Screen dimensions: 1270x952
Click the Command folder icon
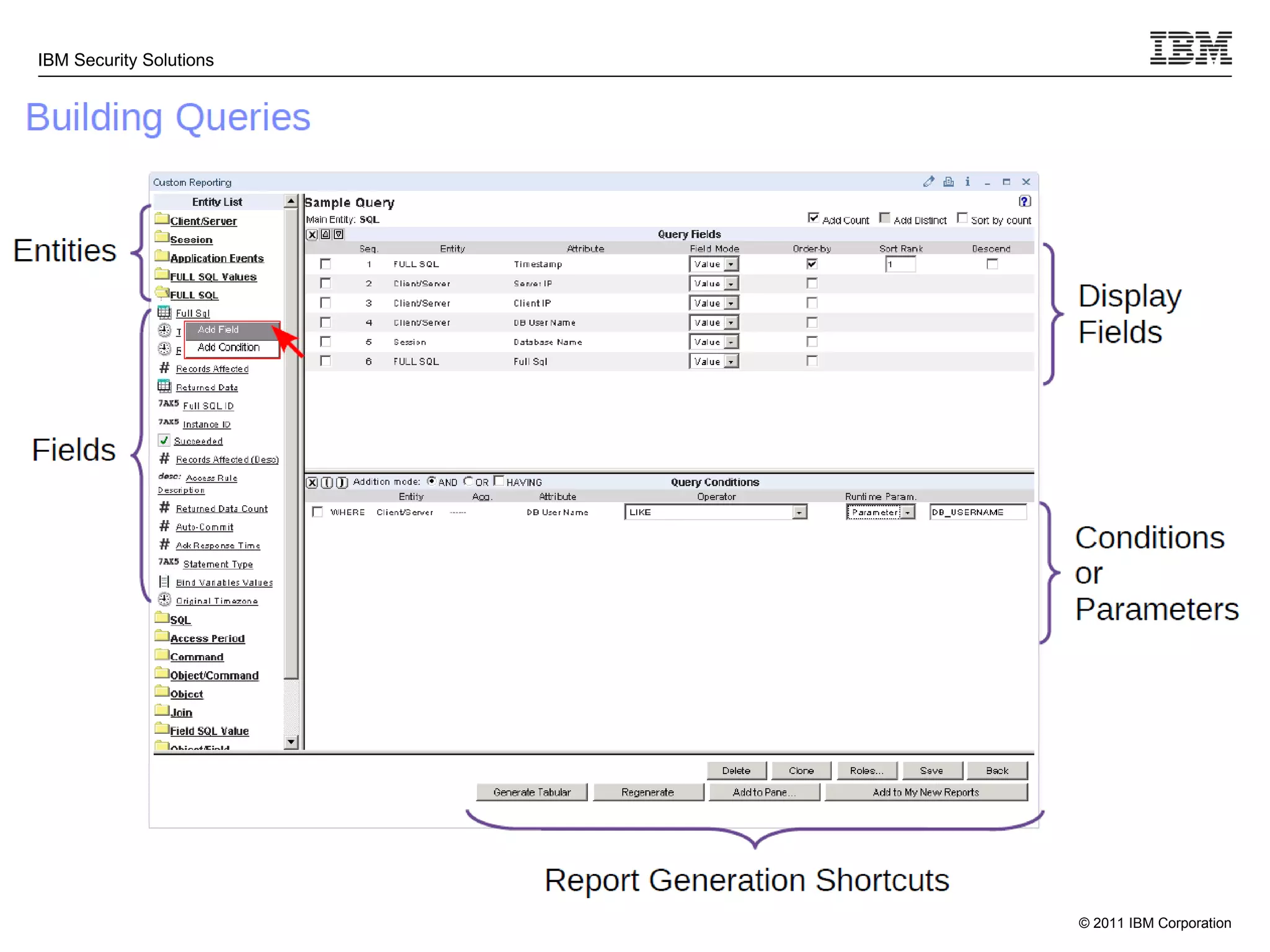point(162,655)
